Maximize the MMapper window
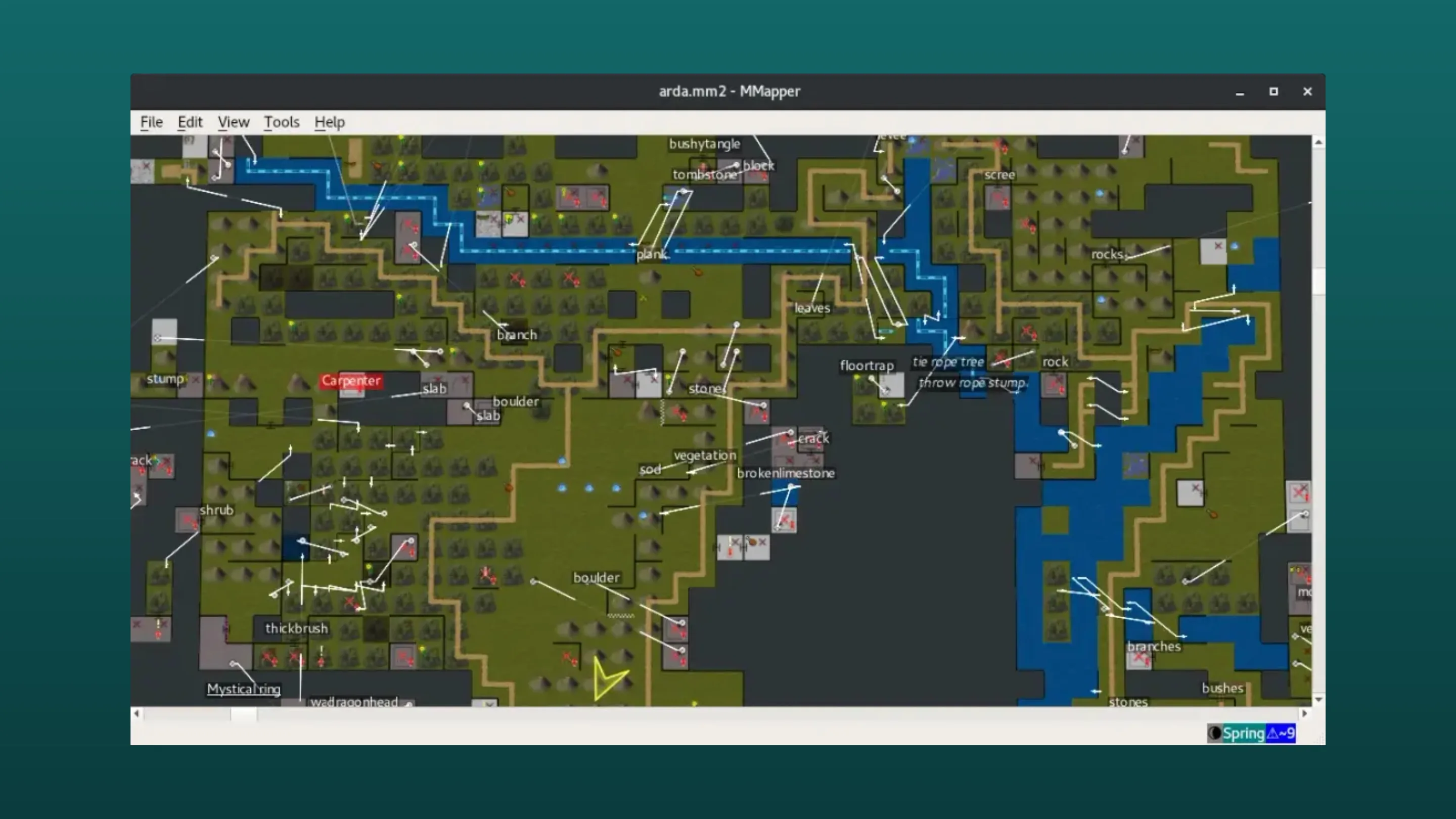This screenshot has height=819, width=1456. point(1273,92)
